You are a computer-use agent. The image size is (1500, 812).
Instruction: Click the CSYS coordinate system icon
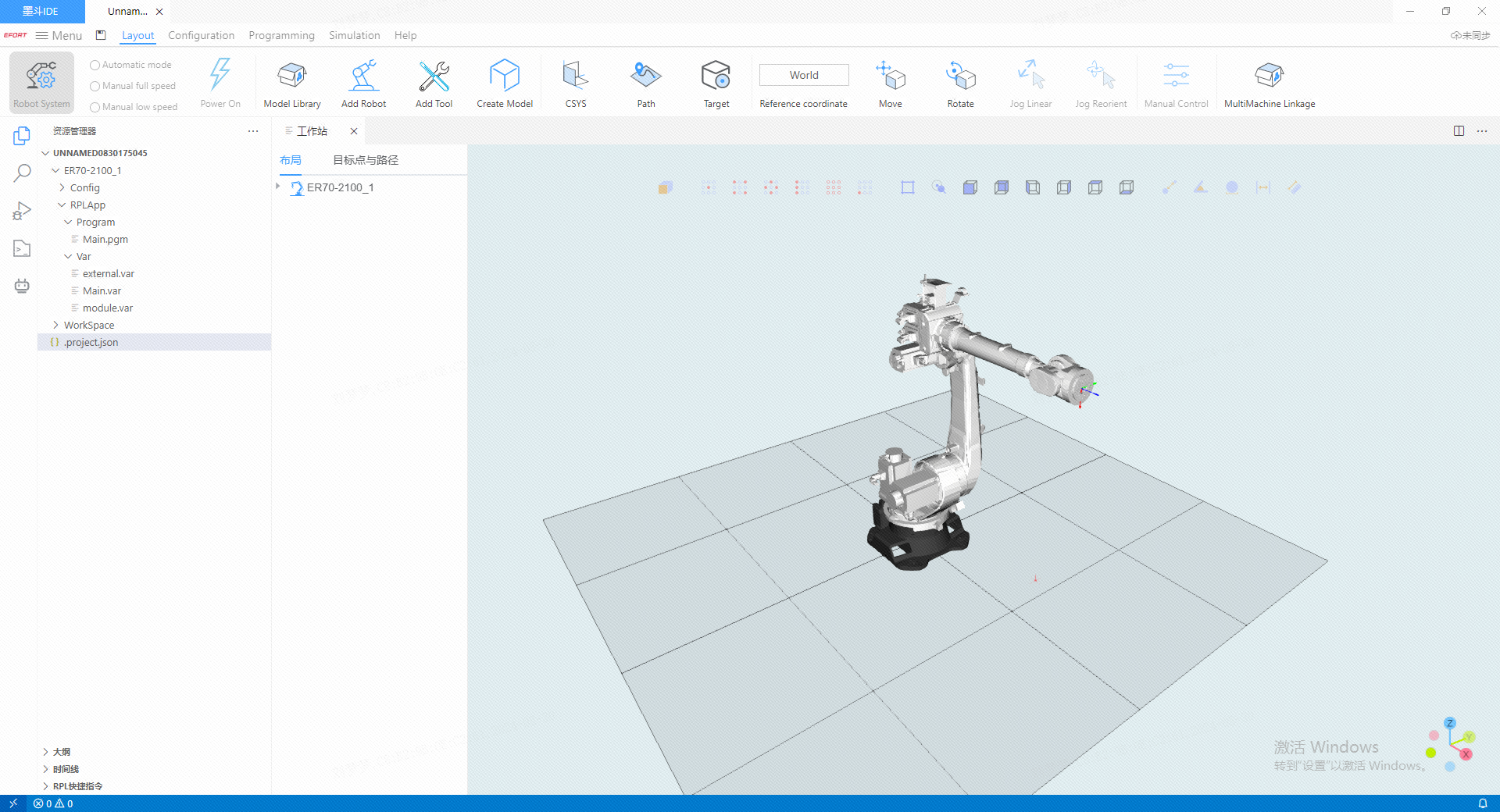(x=575, y=77)
